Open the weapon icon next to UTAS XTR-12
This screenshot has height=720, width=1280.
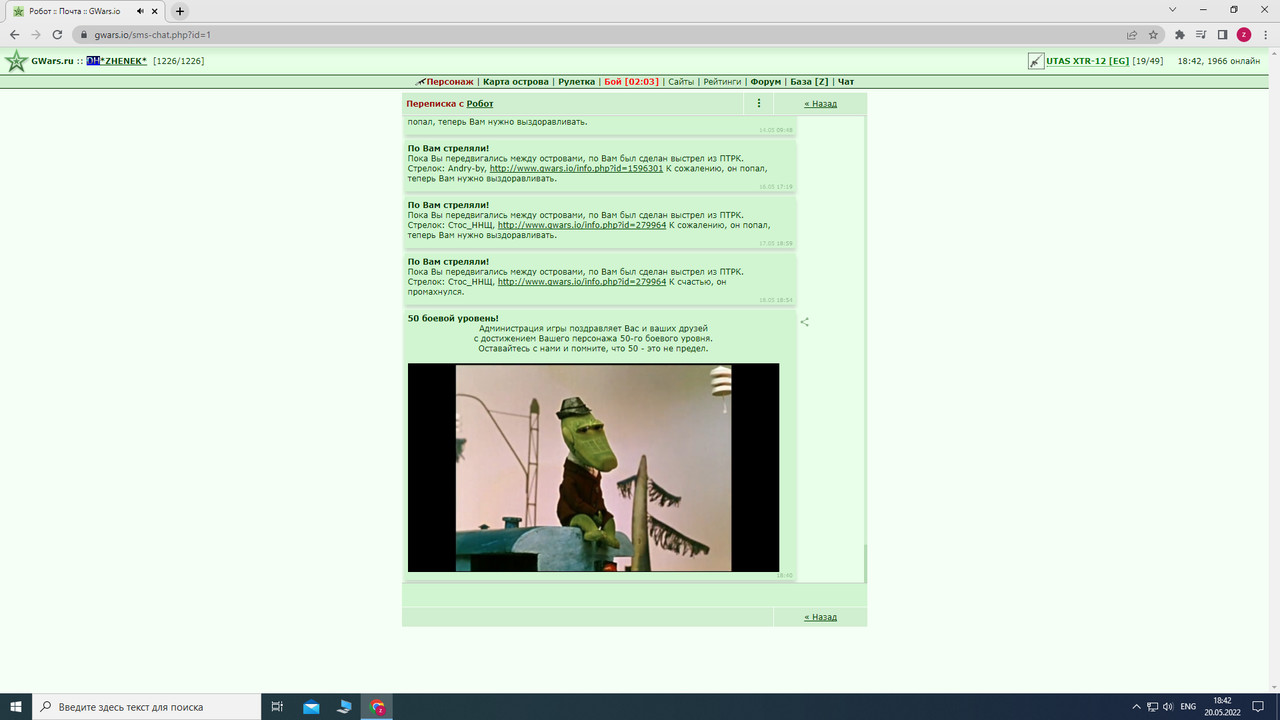tap(1036, 61)
